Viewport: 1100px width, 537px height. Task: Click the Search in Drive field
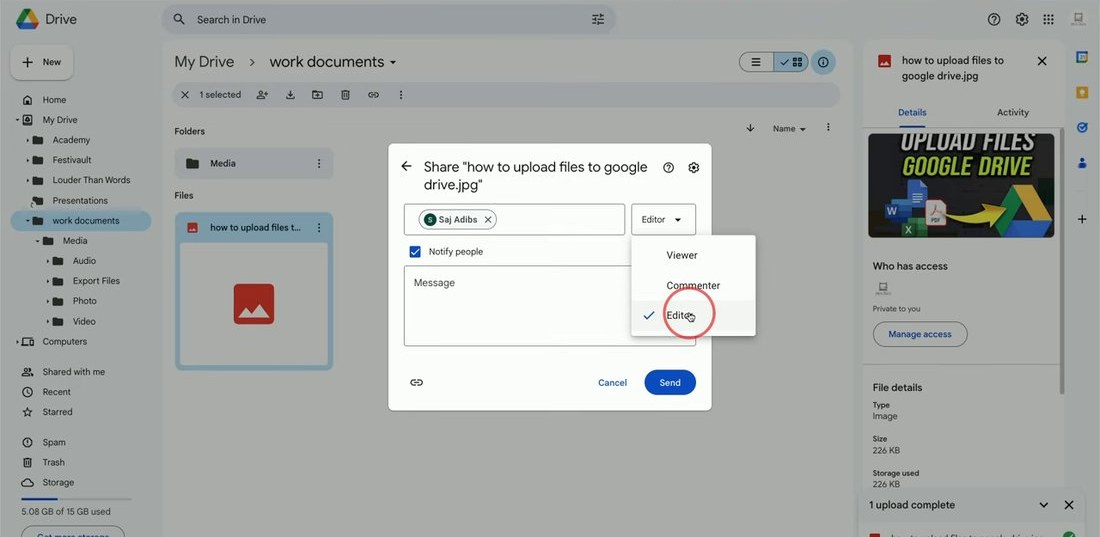pos(389,20)
